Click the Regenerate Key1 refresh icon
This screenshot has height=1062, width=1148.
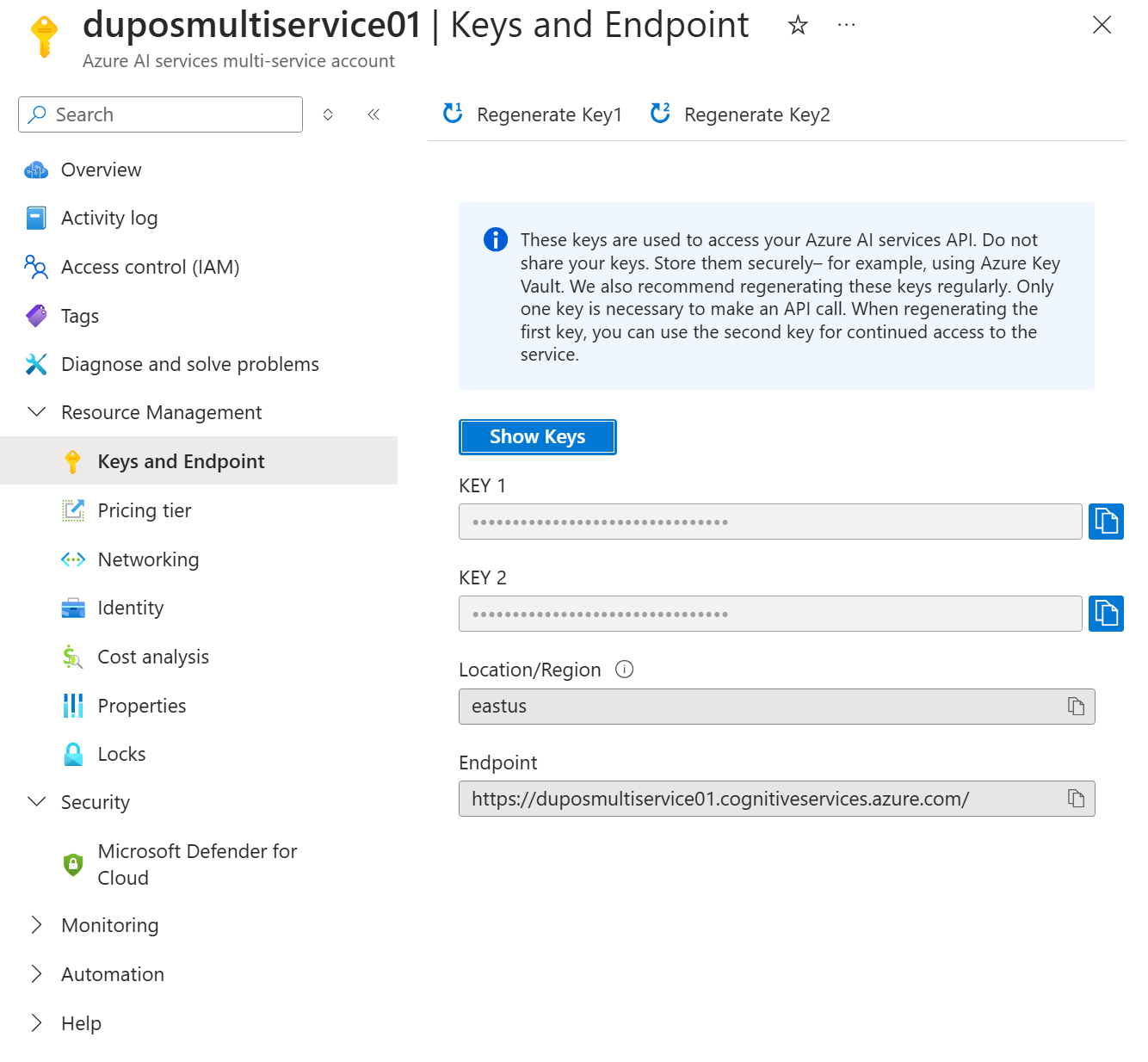coord(453,113)
